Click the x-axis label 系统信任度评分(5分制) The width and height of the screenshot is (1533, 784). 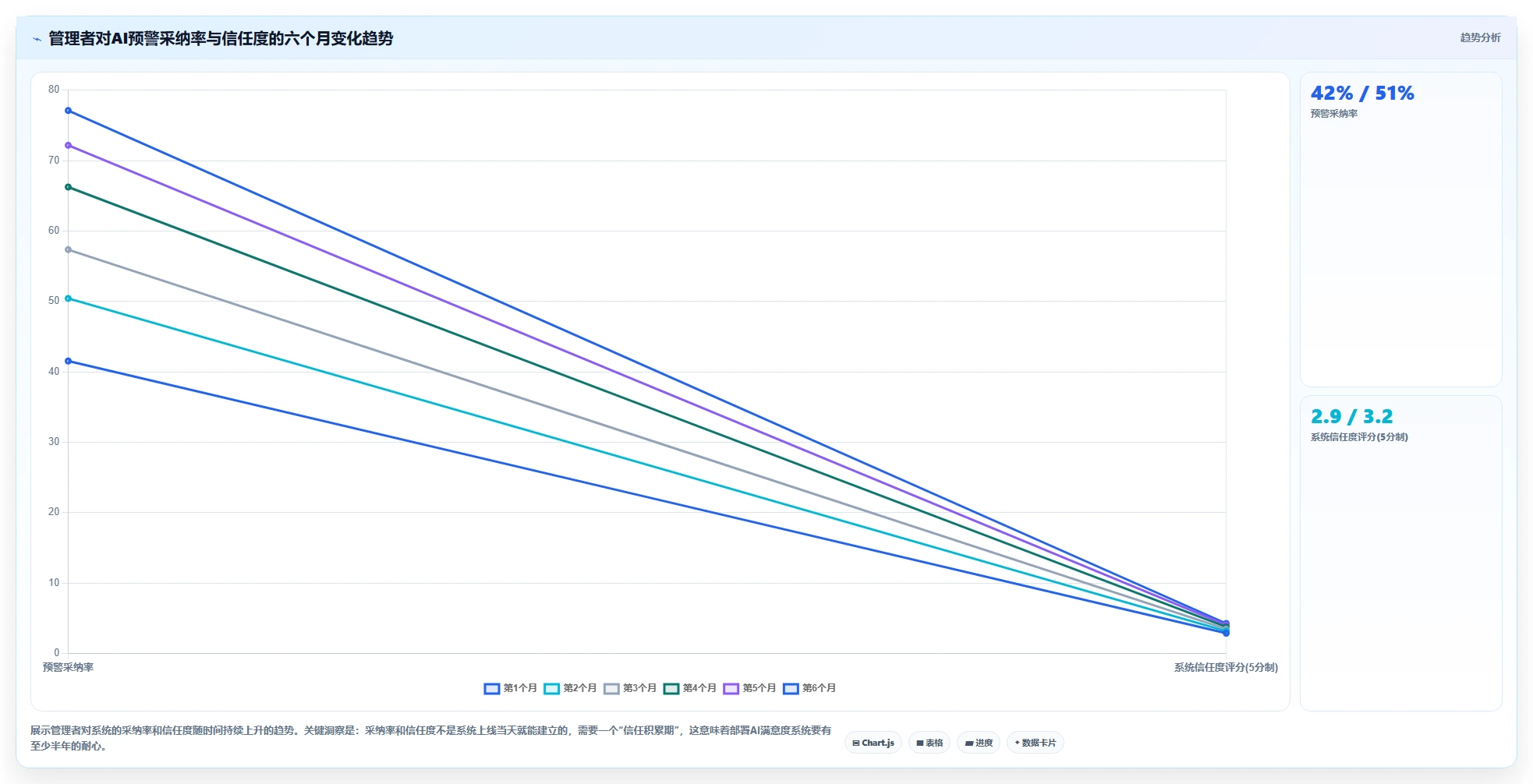tap(1226, 667)
